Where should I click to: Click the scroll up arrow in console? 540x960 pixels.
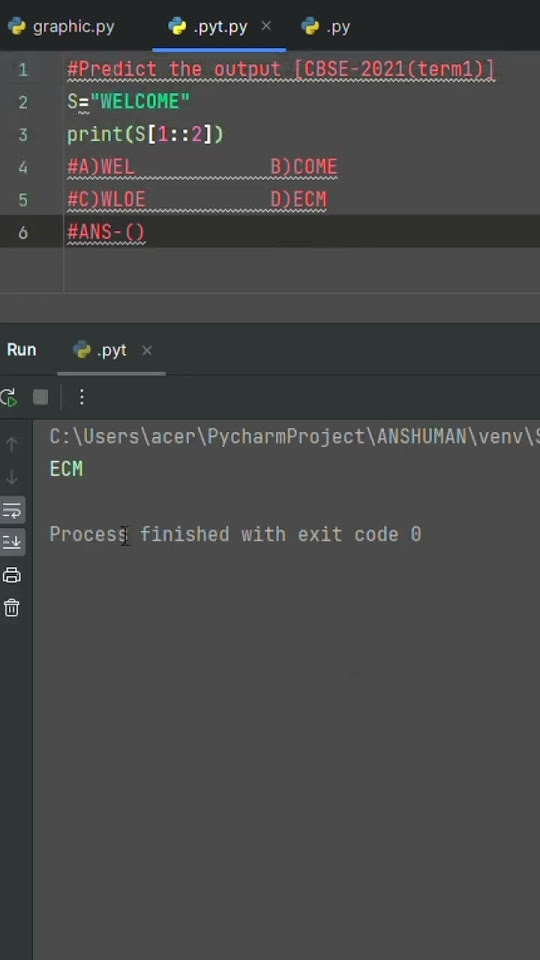coord(12,444)
